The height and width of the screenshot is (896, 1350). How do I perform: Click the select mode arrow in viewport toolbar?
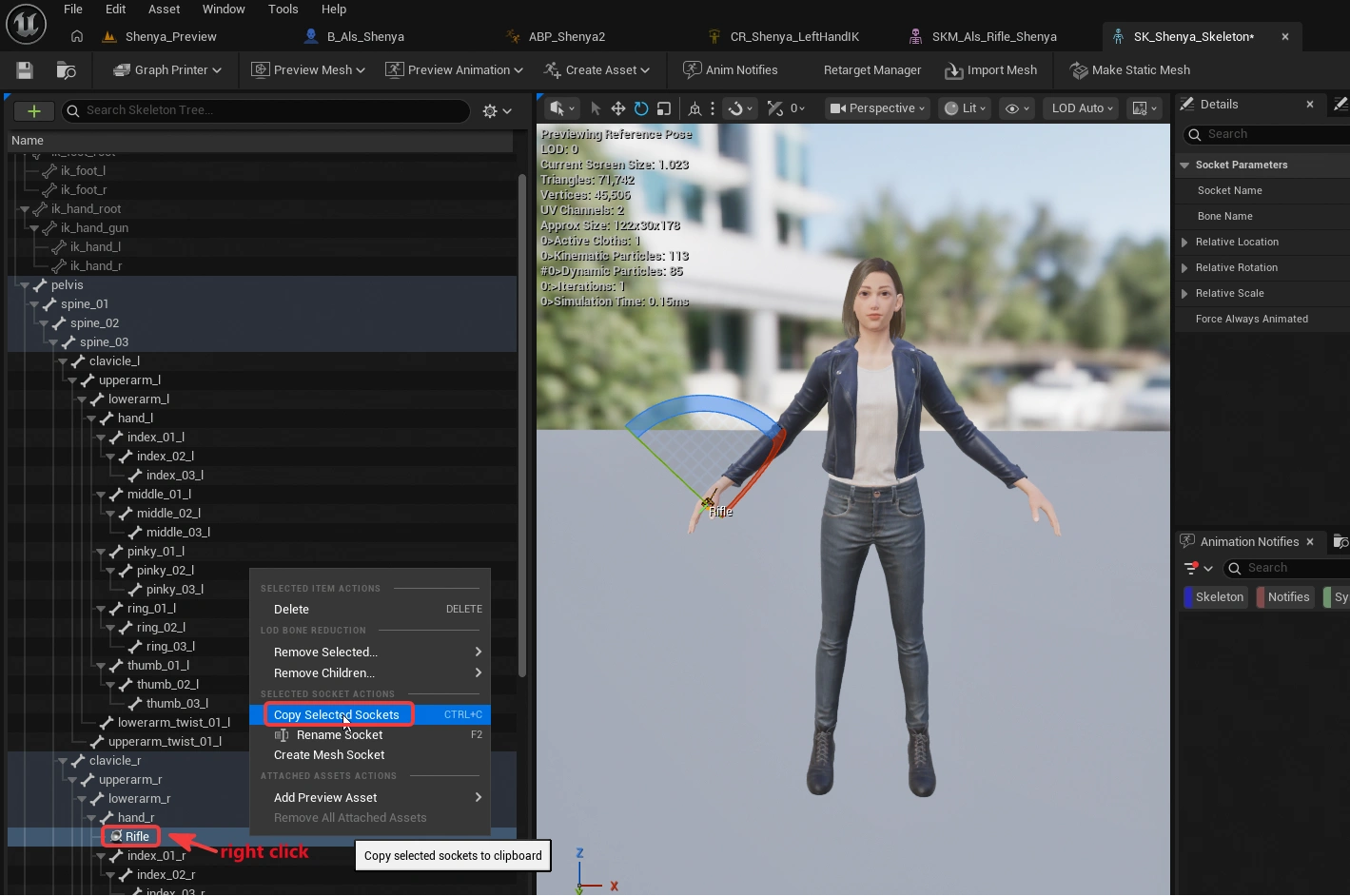tap(596, 108)
